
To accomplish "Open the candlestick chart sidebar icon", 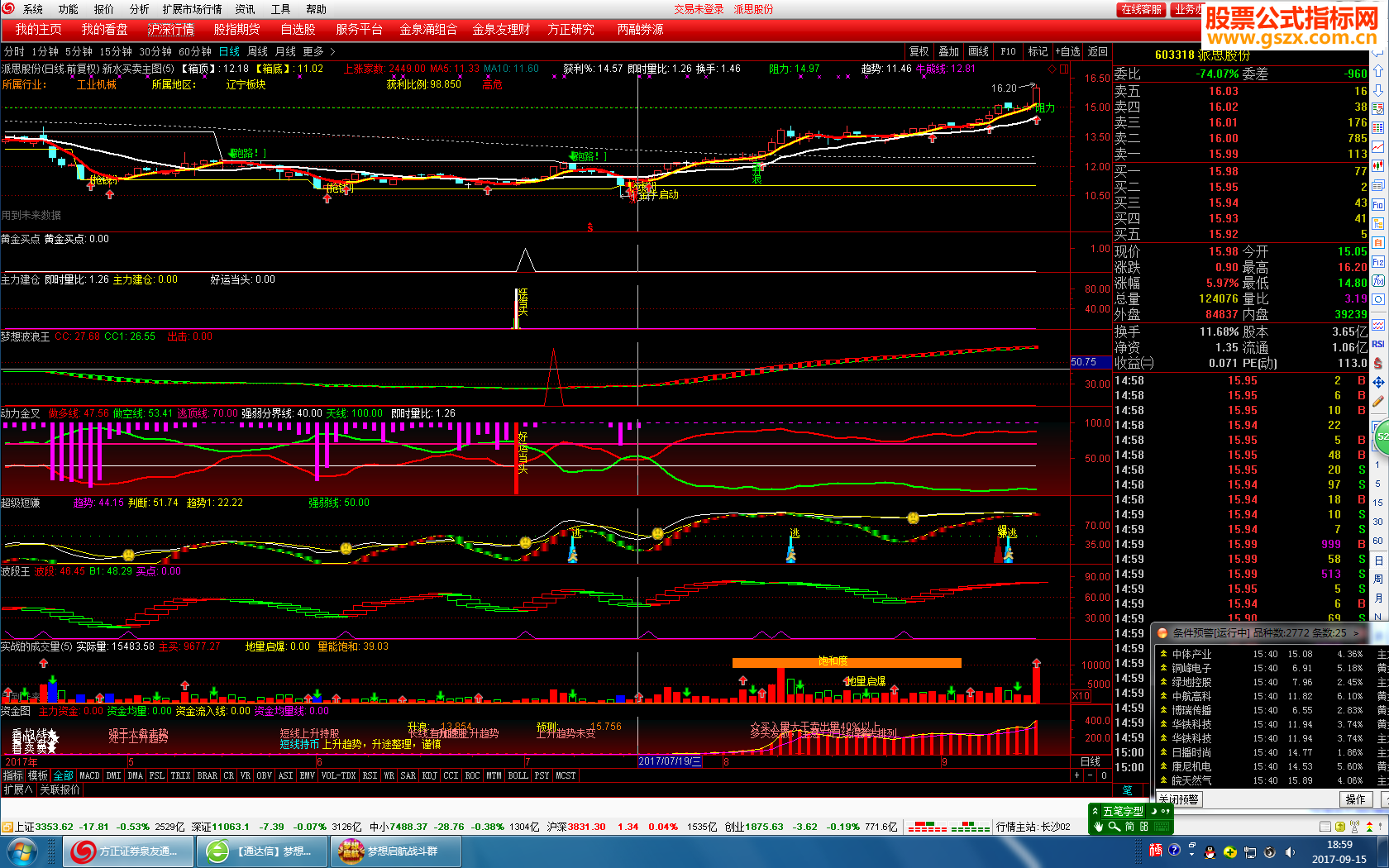I will [1378, 165].
